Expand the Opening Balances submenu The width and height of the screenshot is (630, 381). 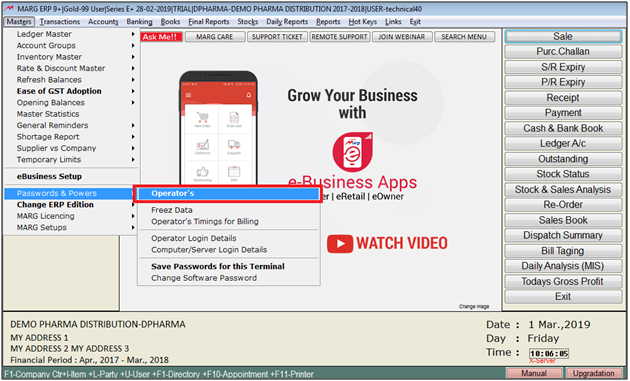tap(72, 102)
